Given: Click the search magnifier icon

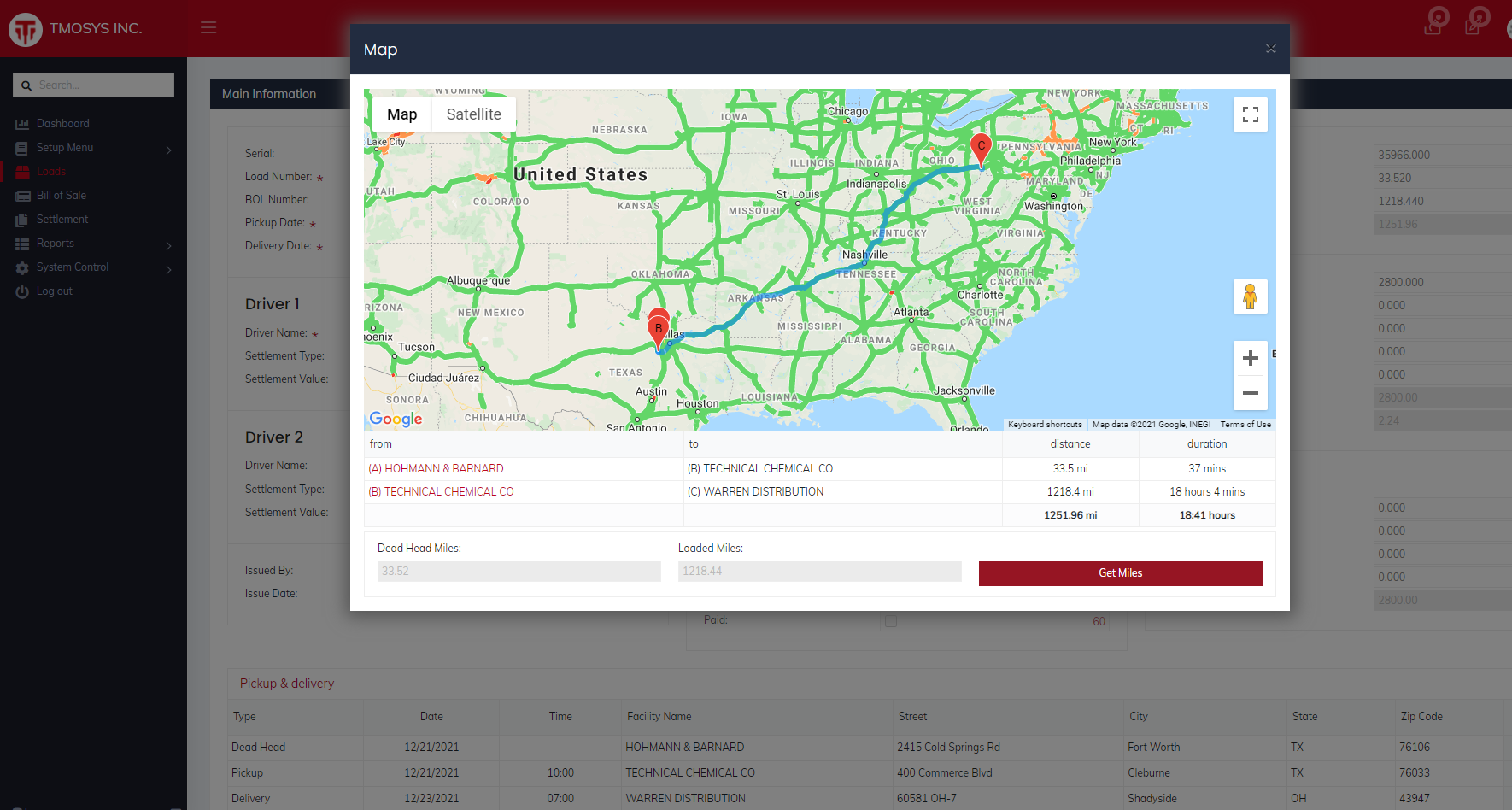Looking at the screenshot, I should (x=26, y=85).
